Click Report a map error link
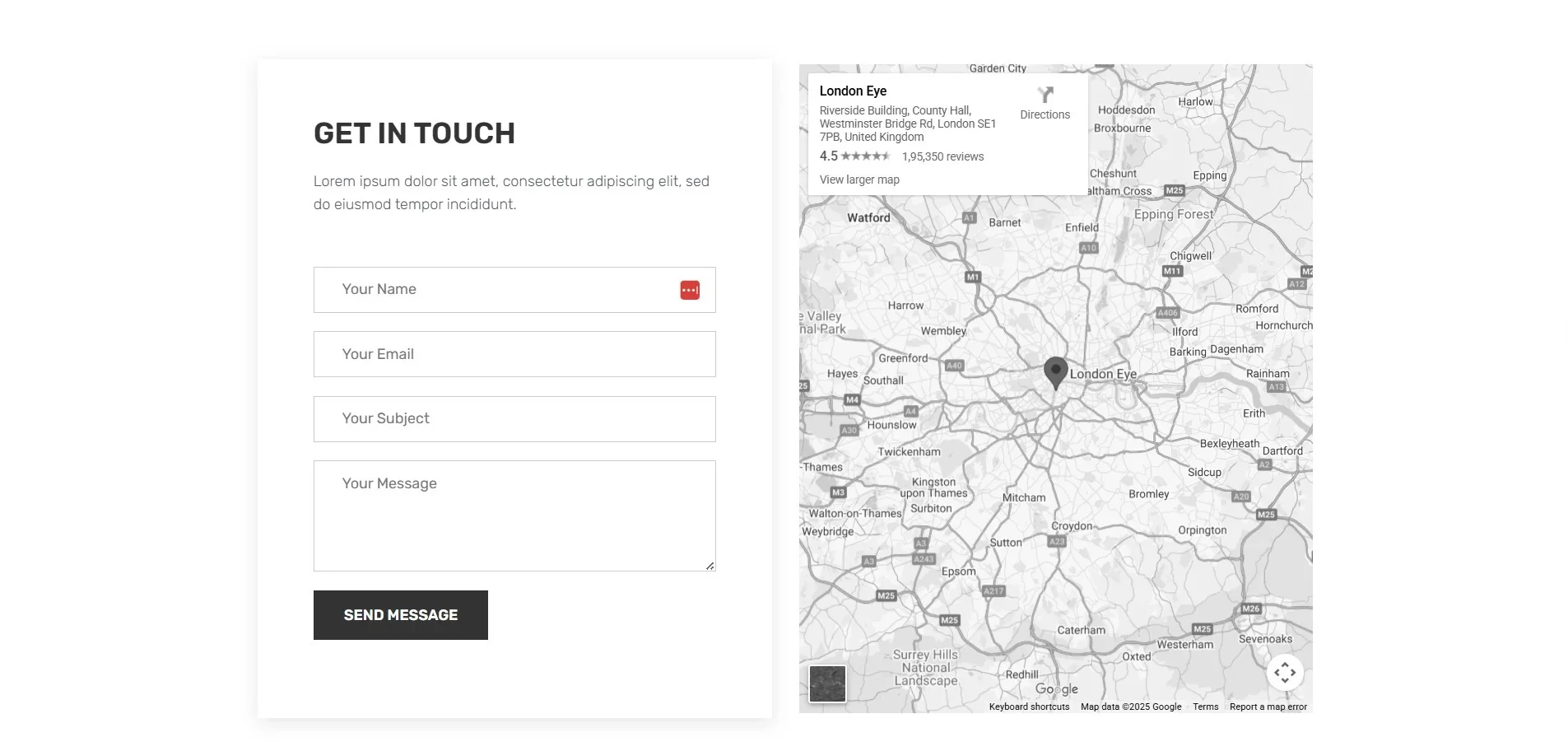 point(1268,707)
